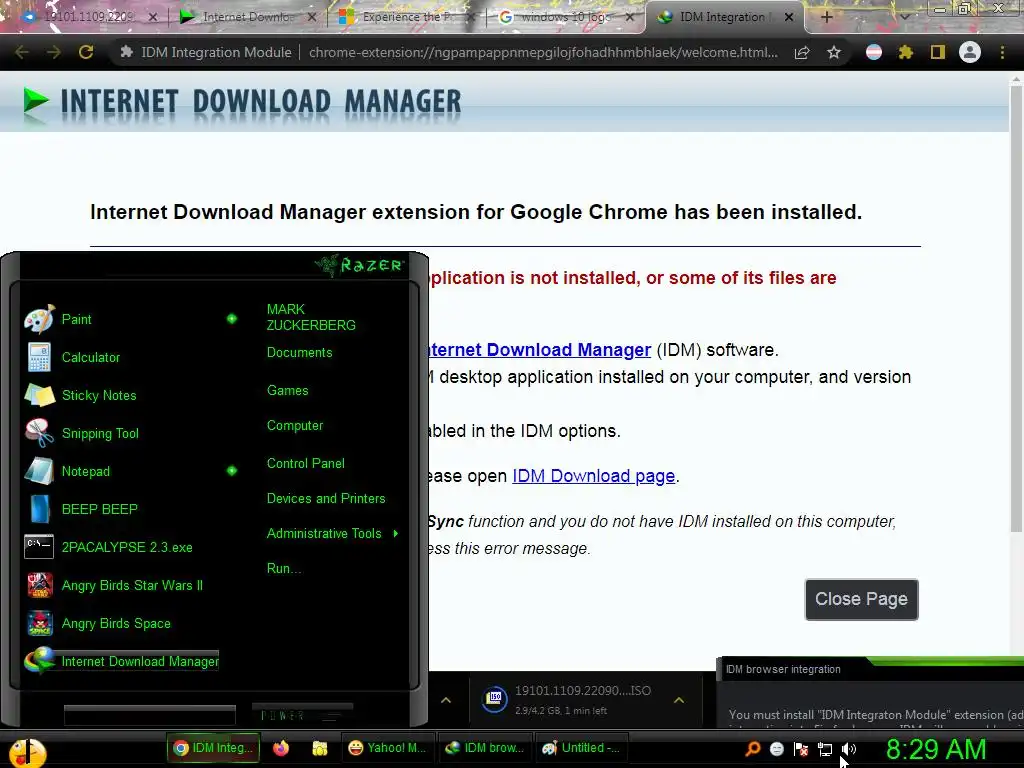Viewport: 1024px width, 768px height.
Task: Follow the Internet Download Manager link
Action: (x=539, y=350)
